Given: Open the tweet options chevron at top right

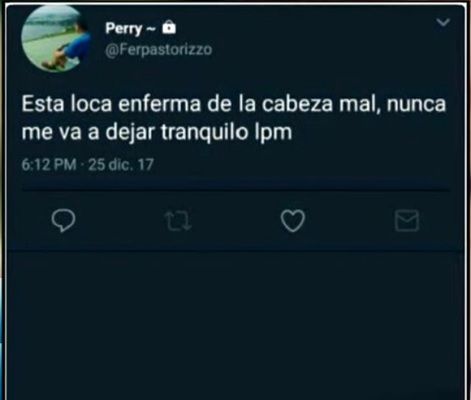Looking at the screenshot, I should [443, 22].
